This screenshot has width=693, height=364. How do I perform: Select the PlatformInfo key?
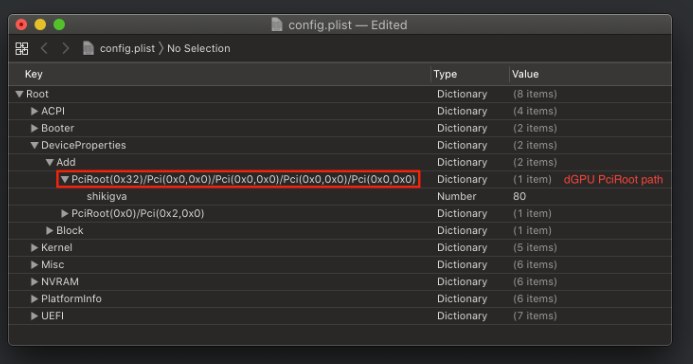tap(71, 299)
